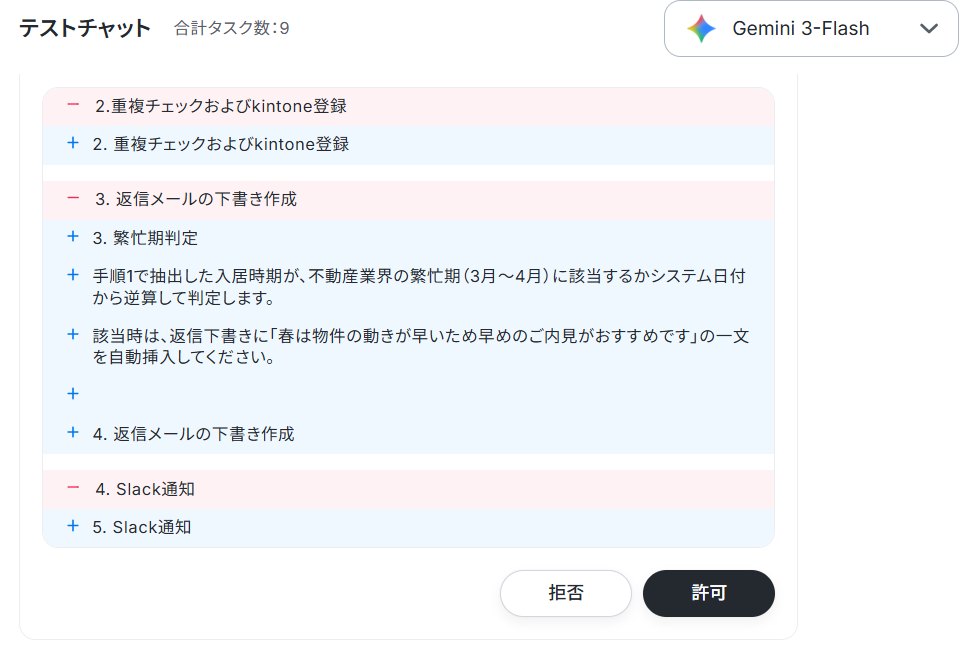Select the テストチャット heading
972x647 pixels.
(x=85, y=29)
